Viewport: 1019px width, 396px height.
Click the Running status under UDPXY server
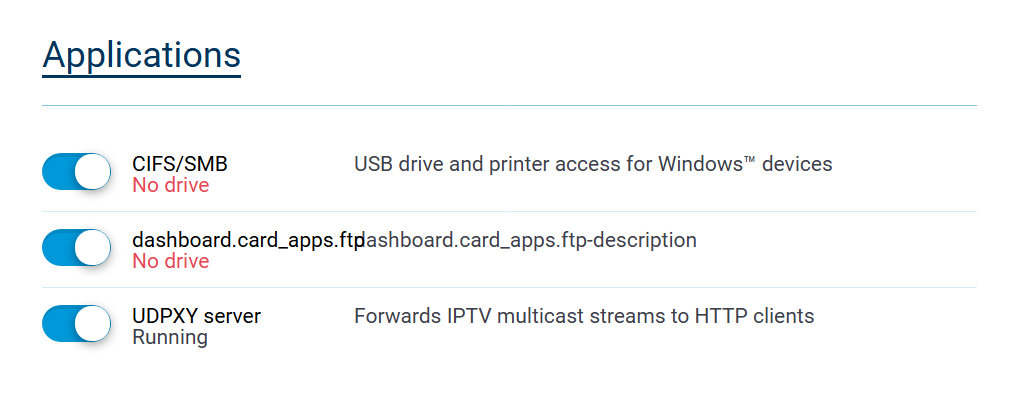point(170,337)
